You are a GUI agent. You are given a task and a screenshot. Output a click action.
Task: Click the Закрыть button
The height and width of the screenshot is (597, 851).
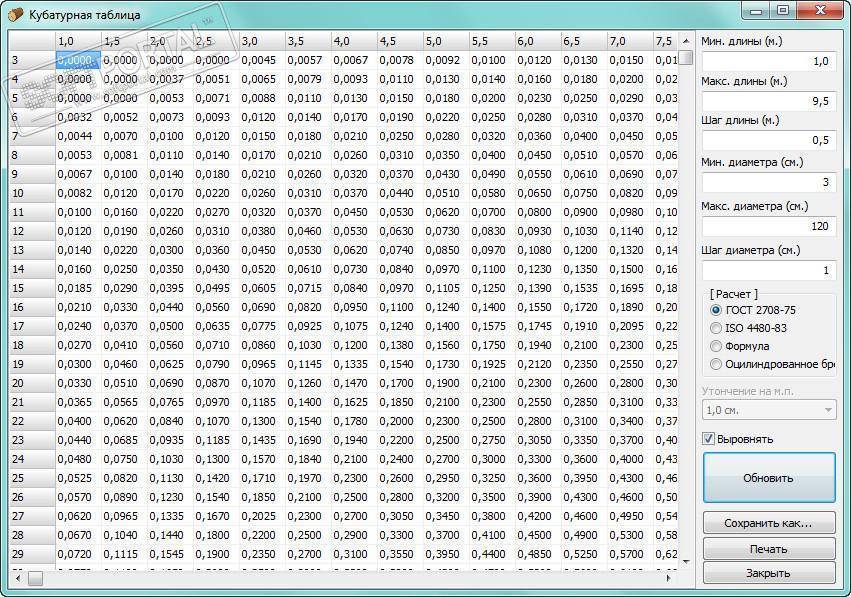(x=769, y=573)
